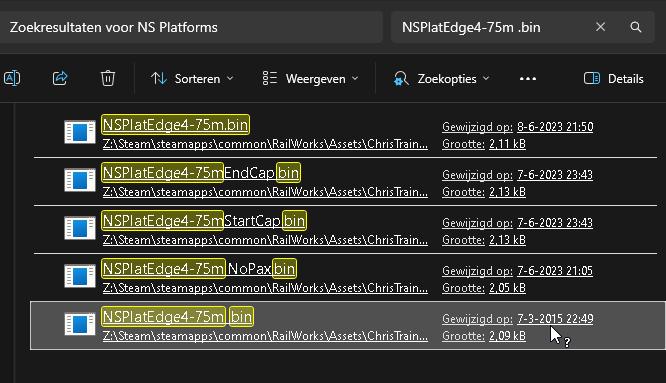Viewport: 666px width, 383px height.
Task: Click file icon of NSPlatEdge4-75mEndCap.bin
Action: [x=80, y=180]
